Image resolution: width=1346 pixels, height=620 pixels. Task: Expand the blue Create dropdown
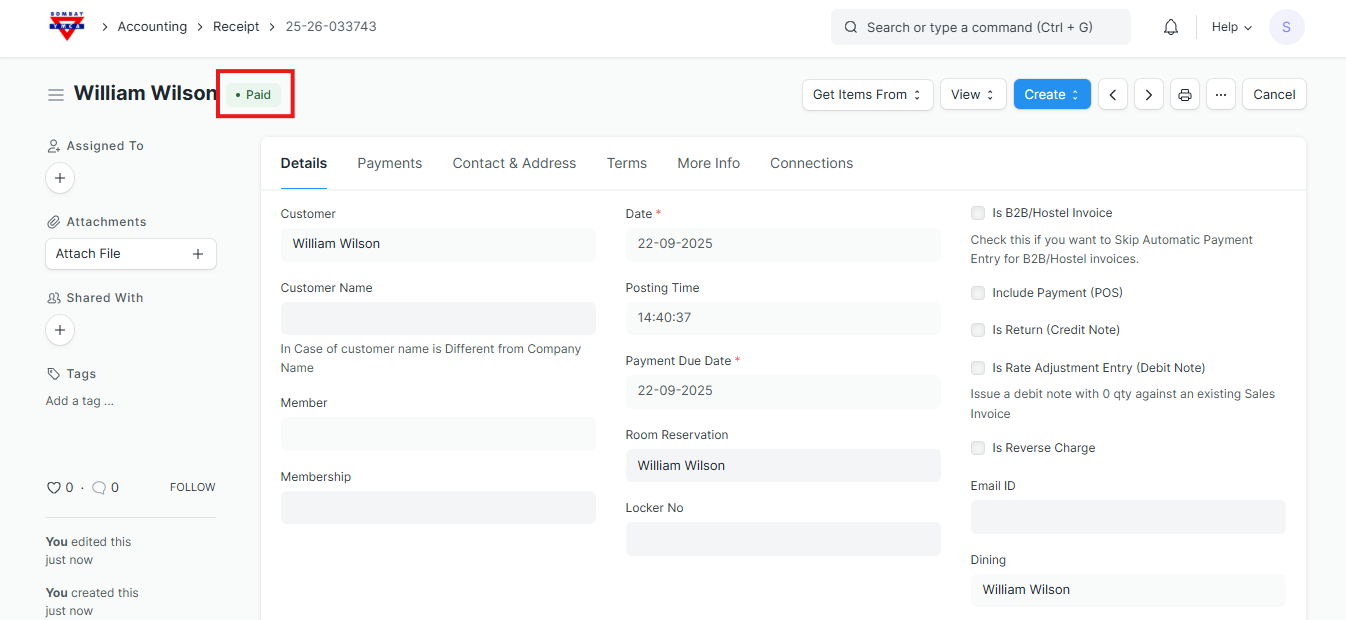[1051, 95]
